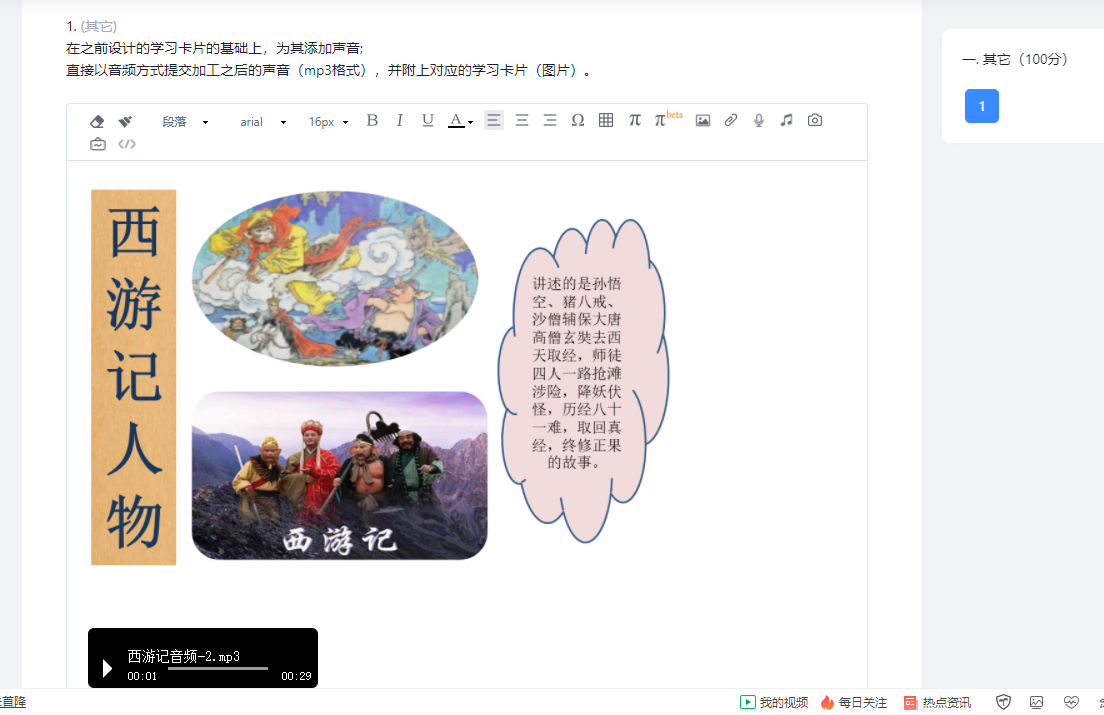Select the oval cartoon Journey to the West image
The image size is (1104, 715).
(x=335, y=279)
